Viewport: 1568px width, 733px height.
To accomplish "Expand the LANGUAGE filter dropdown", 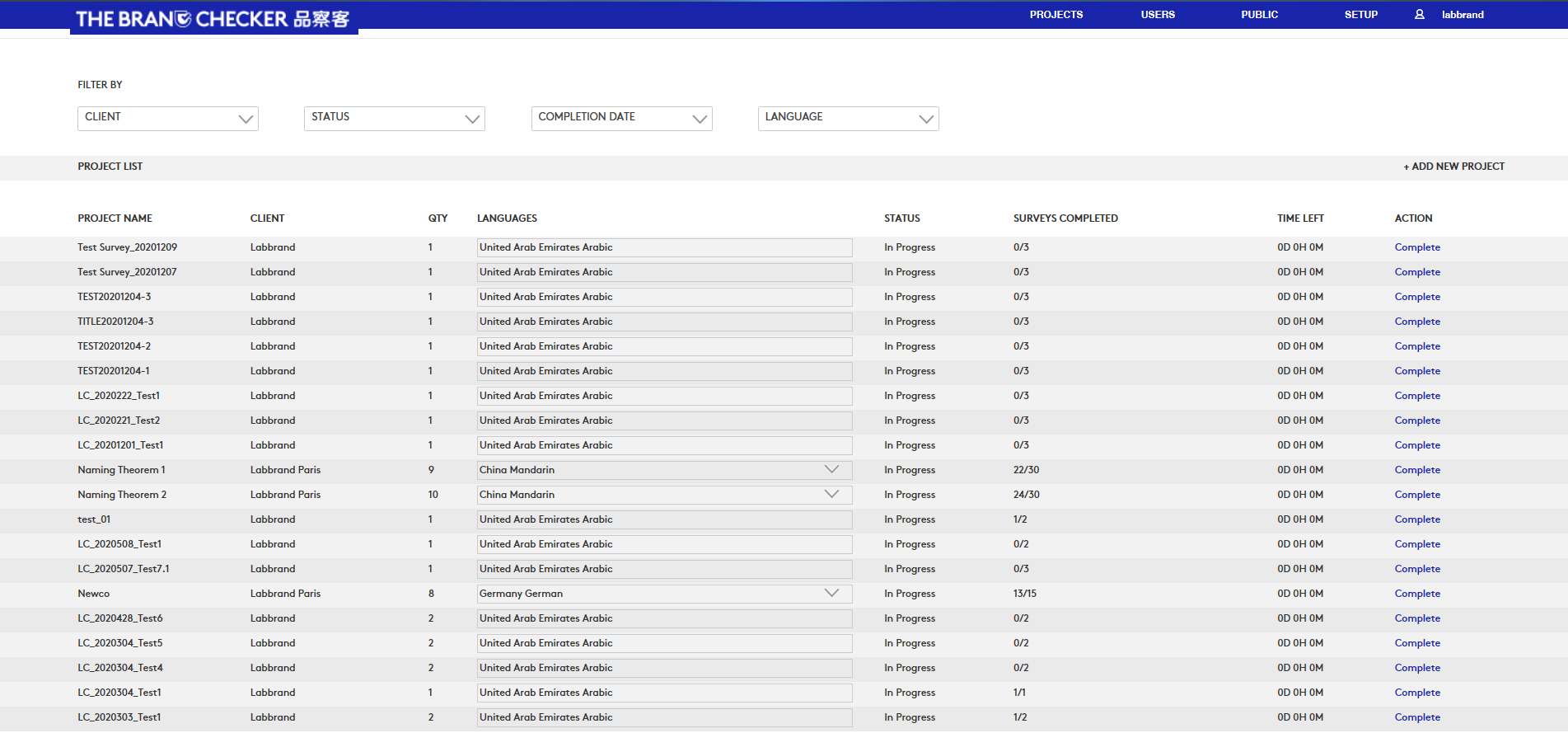I will pyautogui.click(x=848, y=118).
